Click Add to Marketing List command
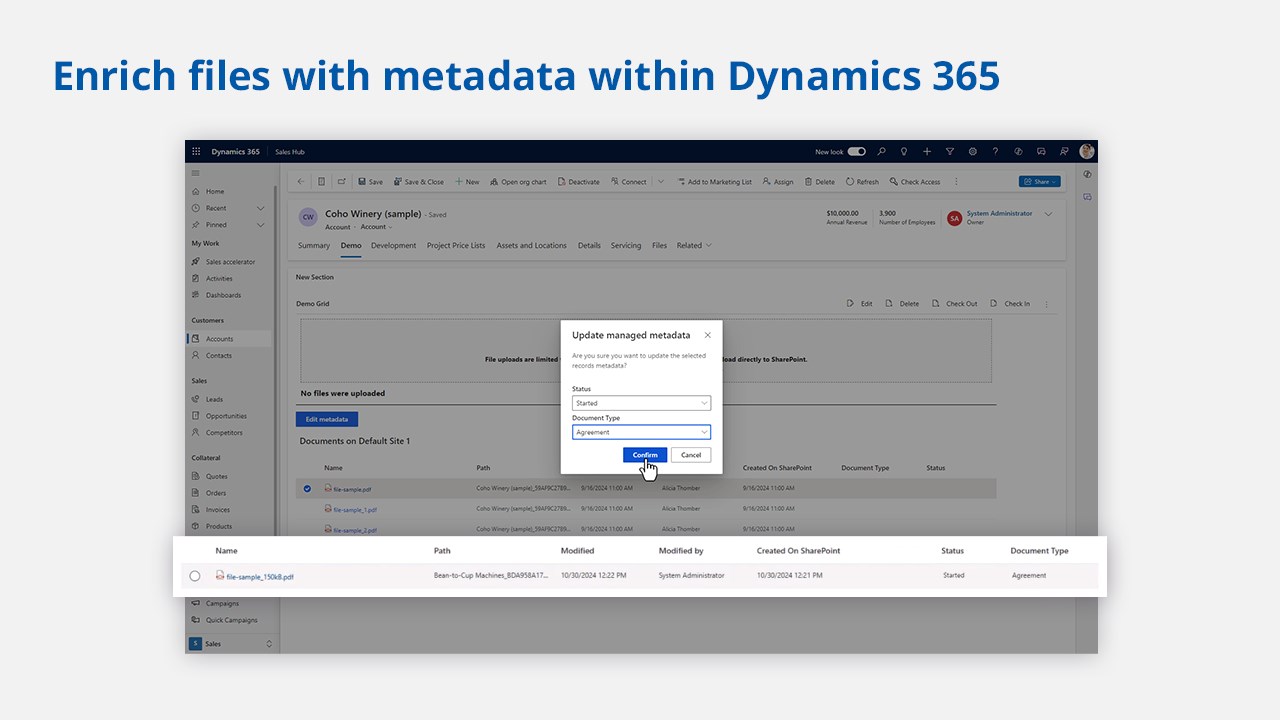 pos(714,182)
